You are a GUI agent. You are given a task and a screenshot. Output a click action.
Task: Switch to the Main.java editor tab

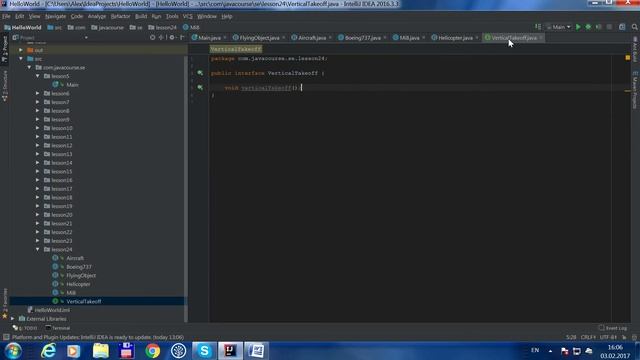click(x=209, y=38)
